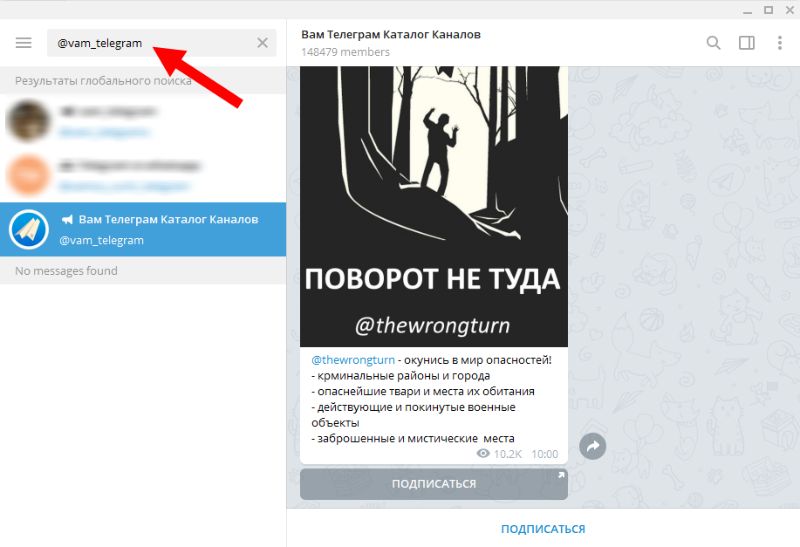Click the megaphone channel icon in result
This screenshot has height=547, width=800.
tap(67, 219)
